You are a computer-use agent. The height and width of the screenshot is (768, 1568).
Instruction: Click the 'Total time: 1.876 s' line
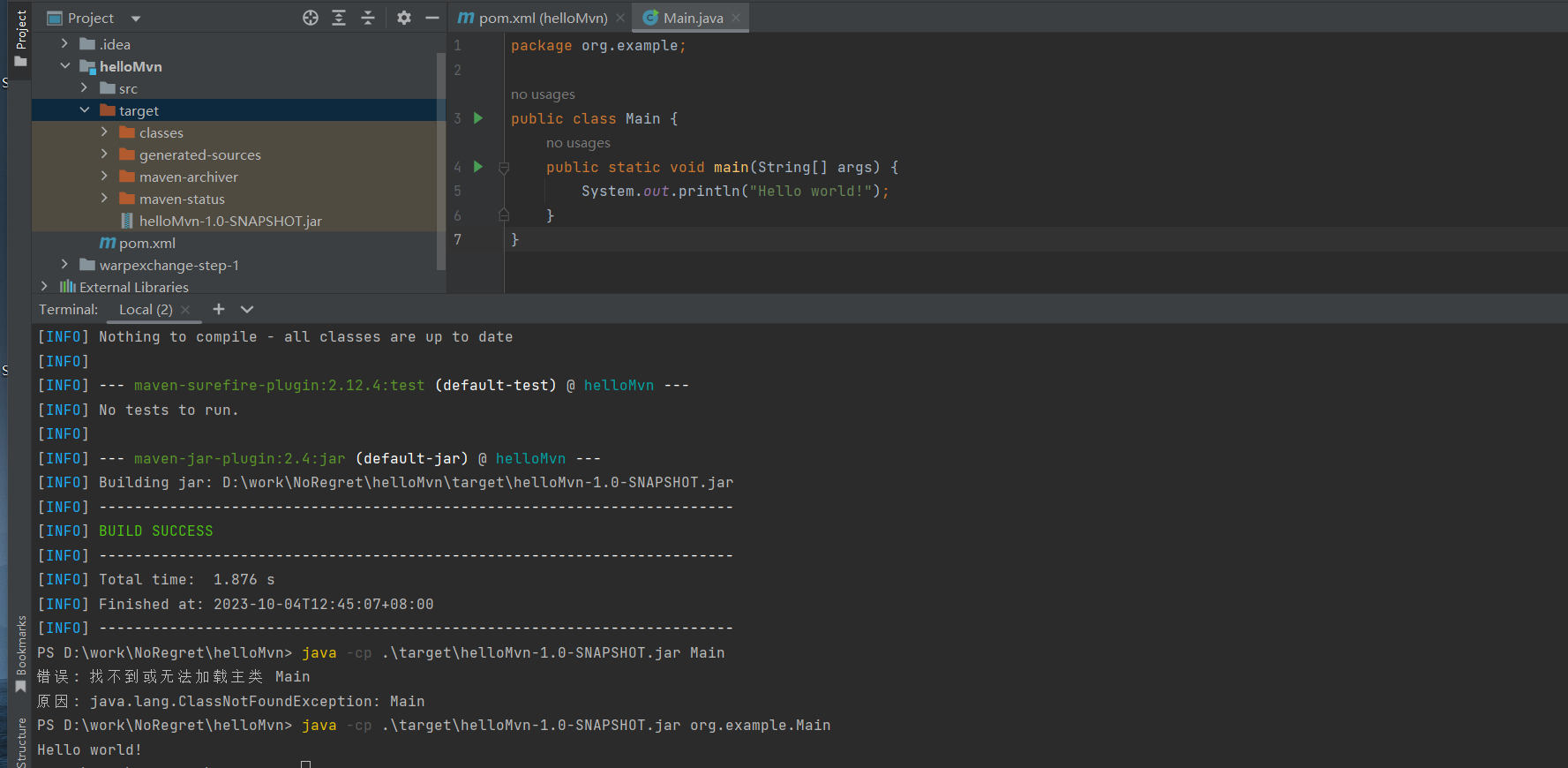[156, 580]
